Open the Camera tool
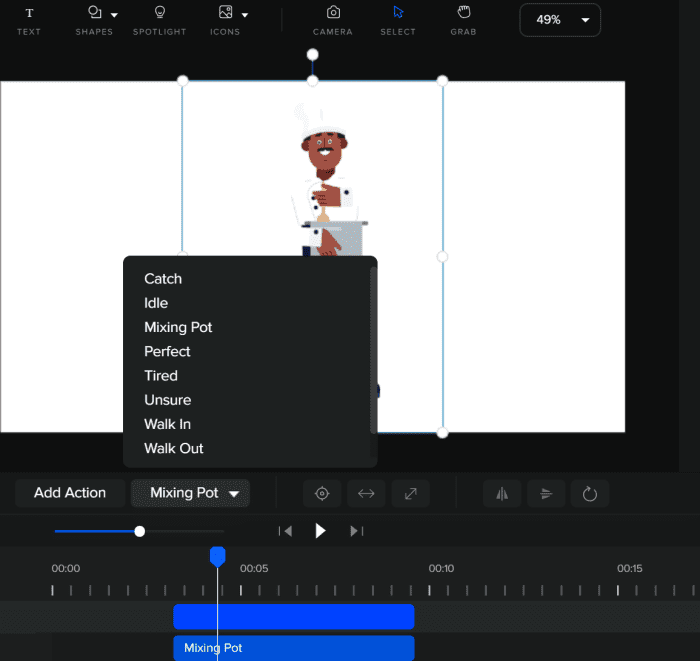The height and width of the screenshot is (661, 700). (x=333, y=20)
